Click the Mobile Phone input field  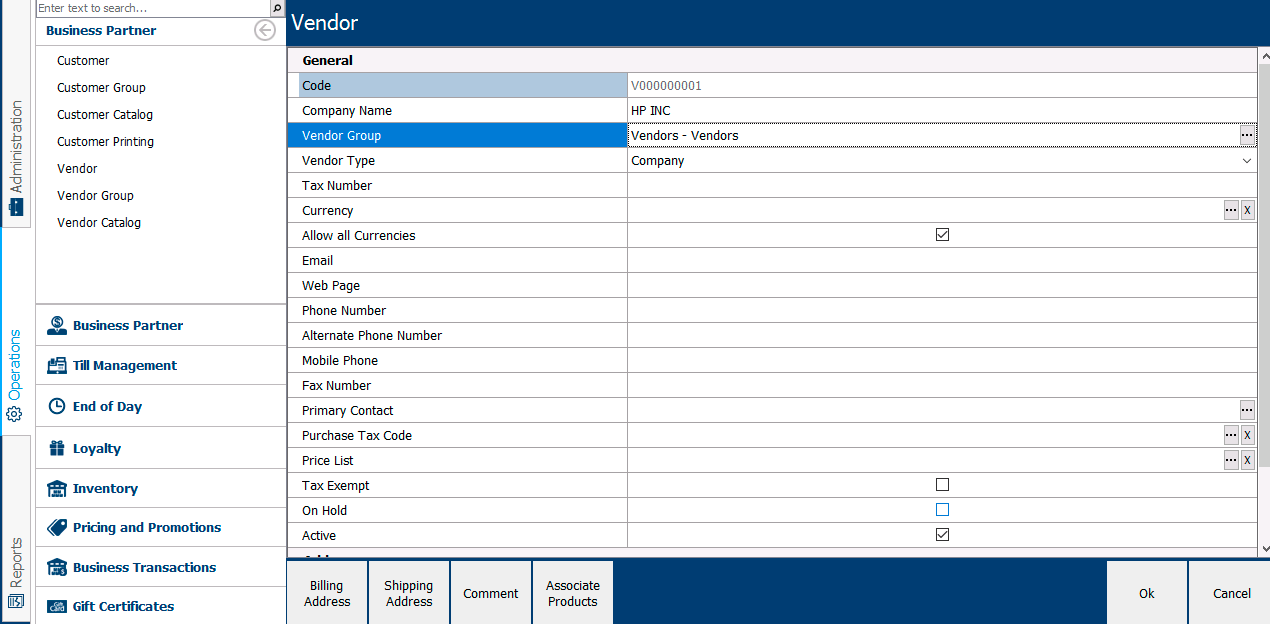click(x=942, y=360)
